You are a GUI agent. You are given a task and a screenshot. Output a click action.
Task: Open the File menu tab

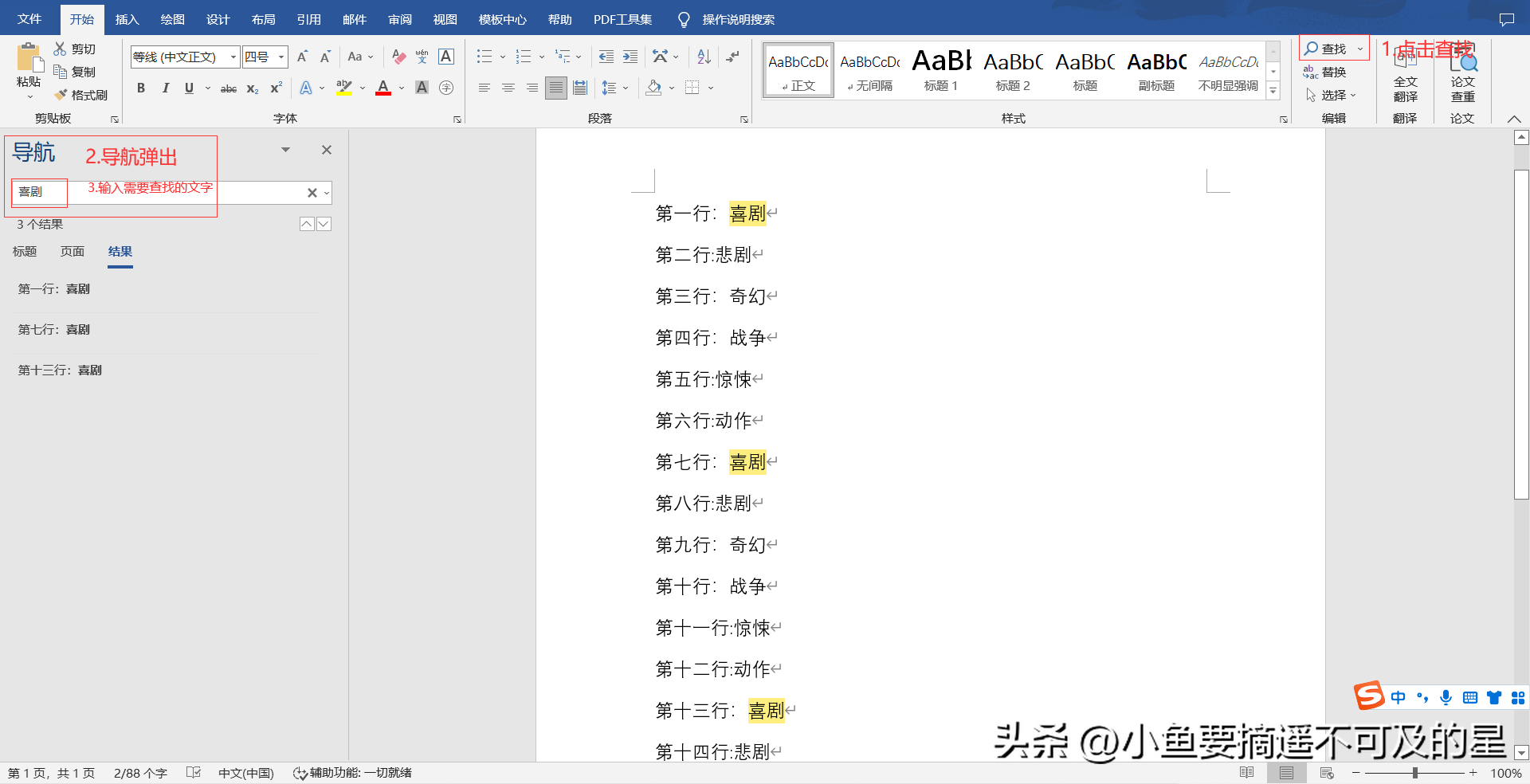tap(29, 19)
